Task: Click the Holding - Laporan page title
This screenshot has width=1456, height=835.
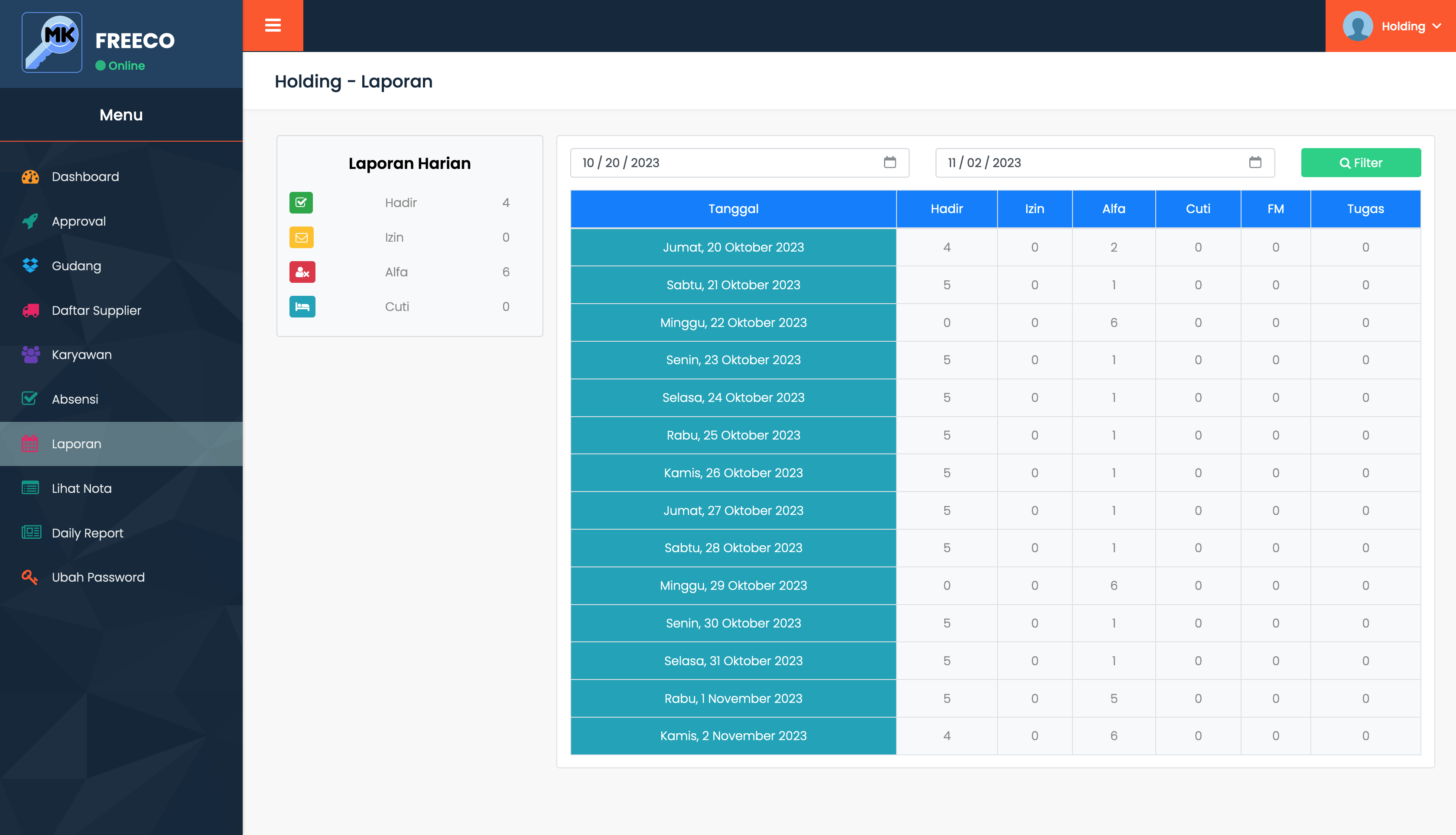Action: click(354, 81)
